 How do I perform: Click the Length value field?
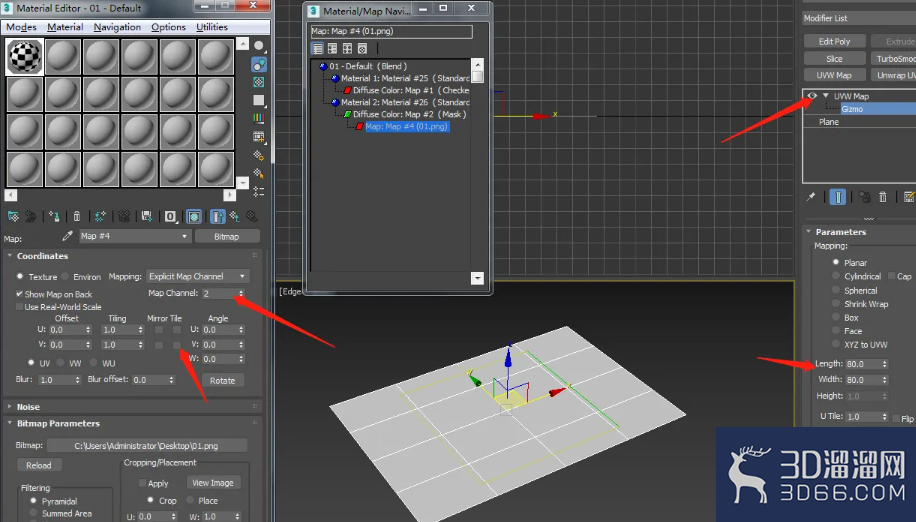[862, 364]
